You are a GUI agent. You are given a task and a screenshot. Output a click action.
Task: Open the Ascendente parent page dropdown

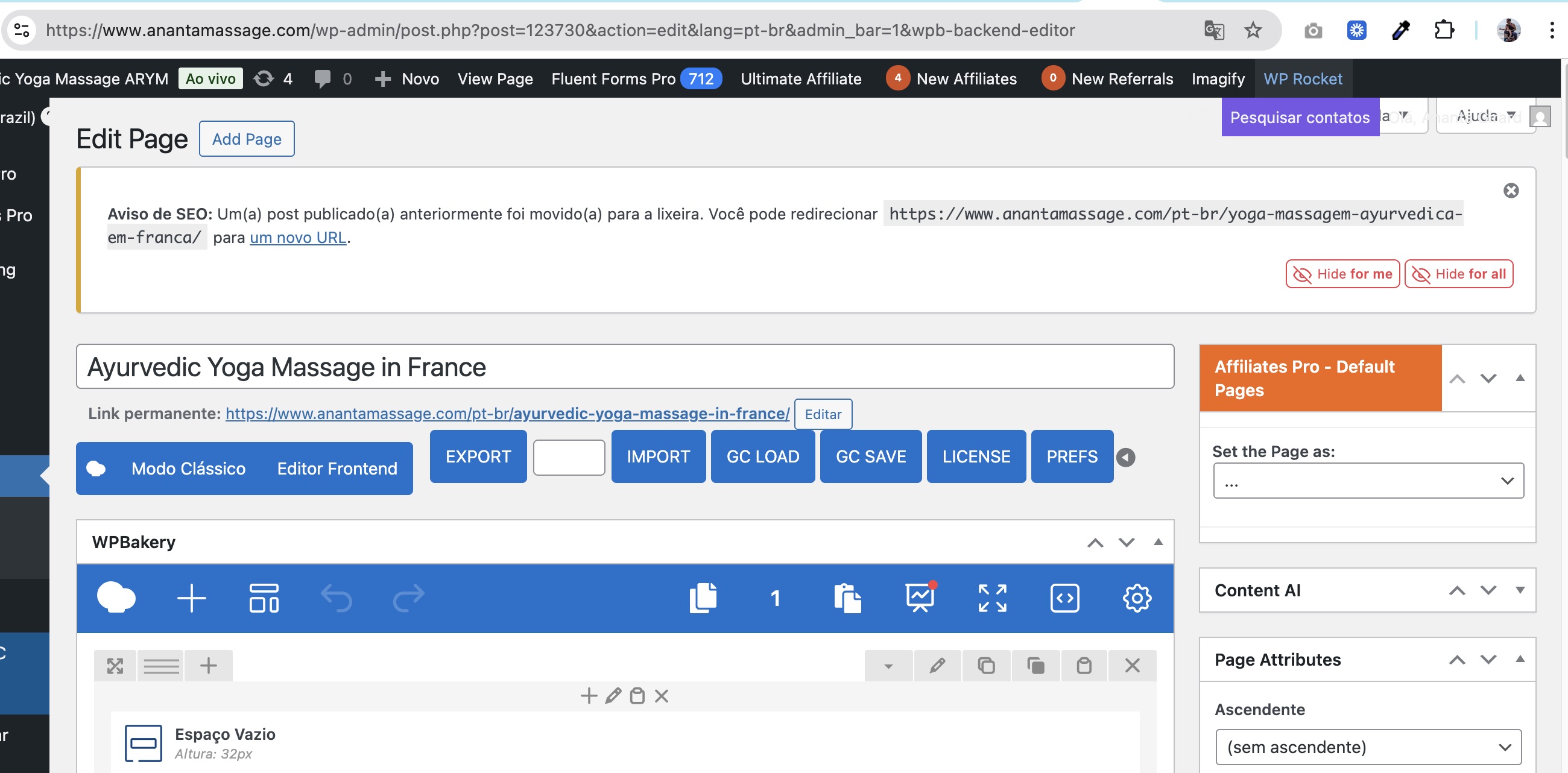tap(1368, 747)
